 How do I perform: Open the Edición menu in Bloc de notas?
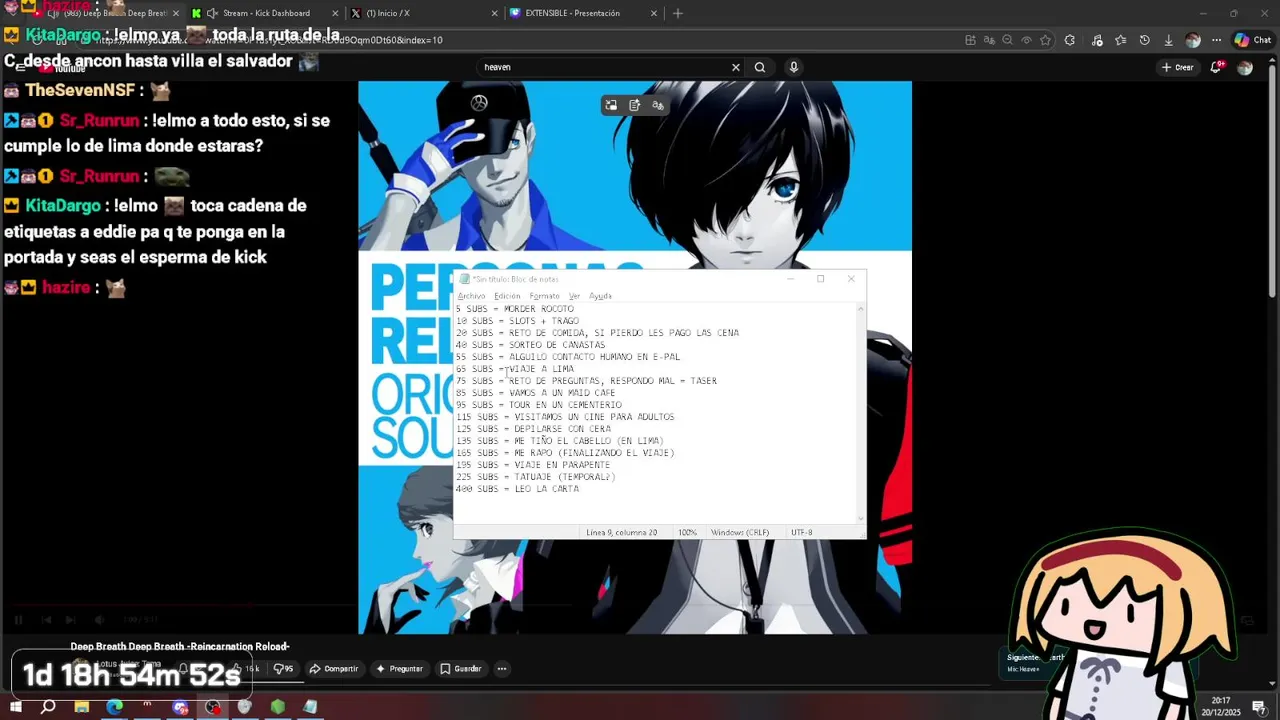(507, 296)
